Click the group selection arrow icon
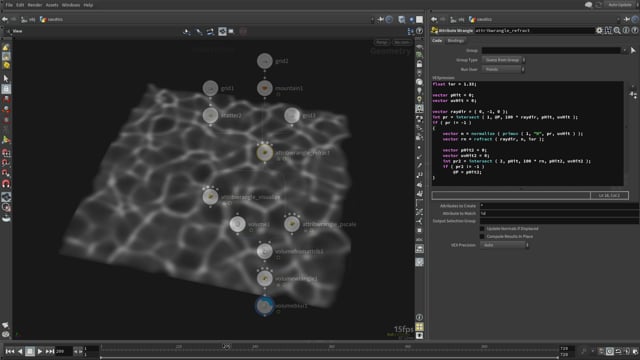Image resolution: width=640 pixels, height=360 pixels. tap(633, 51)
